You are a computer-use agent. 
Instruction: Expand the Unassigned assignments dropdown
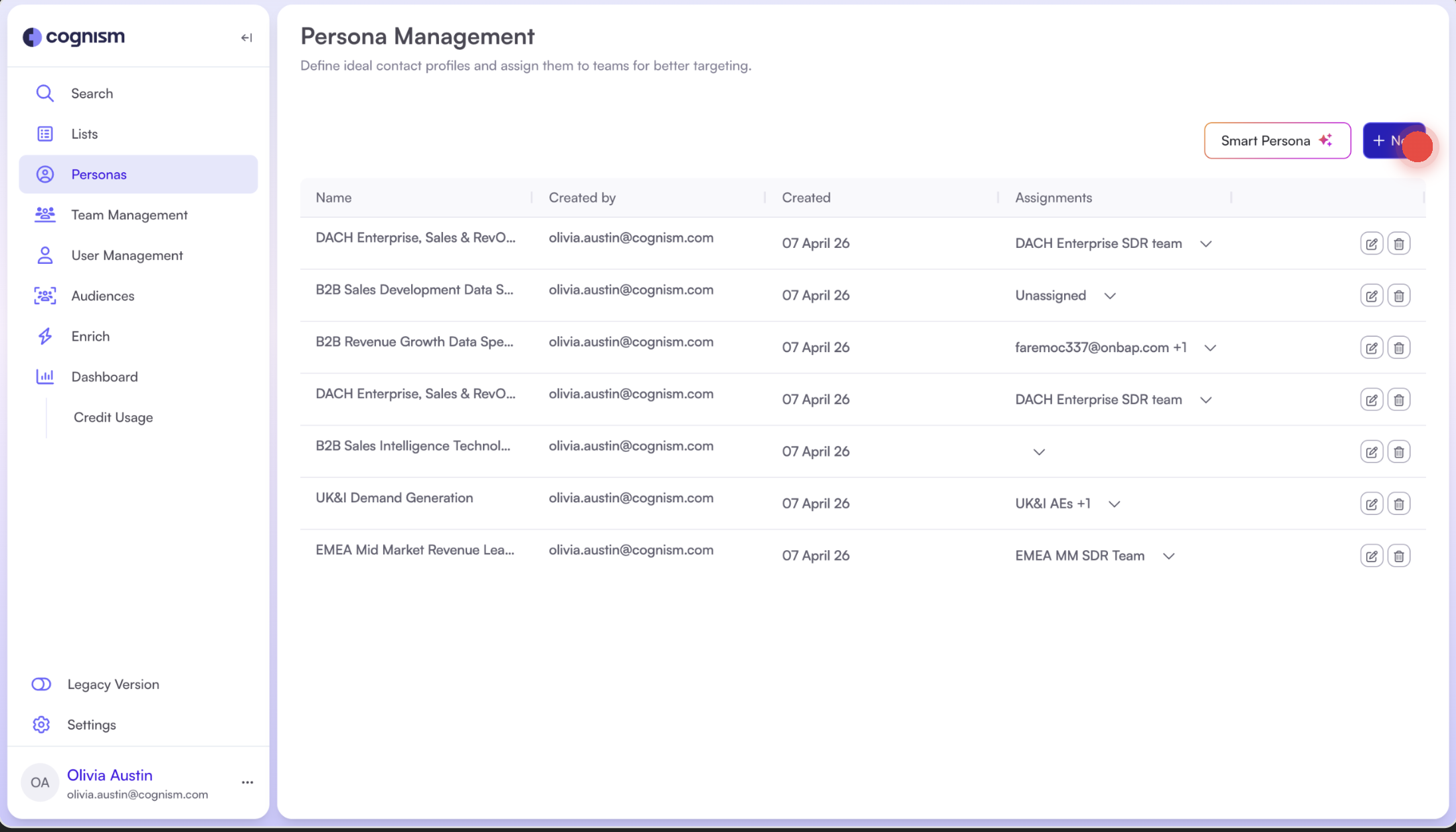click(x=1110, y=296)
